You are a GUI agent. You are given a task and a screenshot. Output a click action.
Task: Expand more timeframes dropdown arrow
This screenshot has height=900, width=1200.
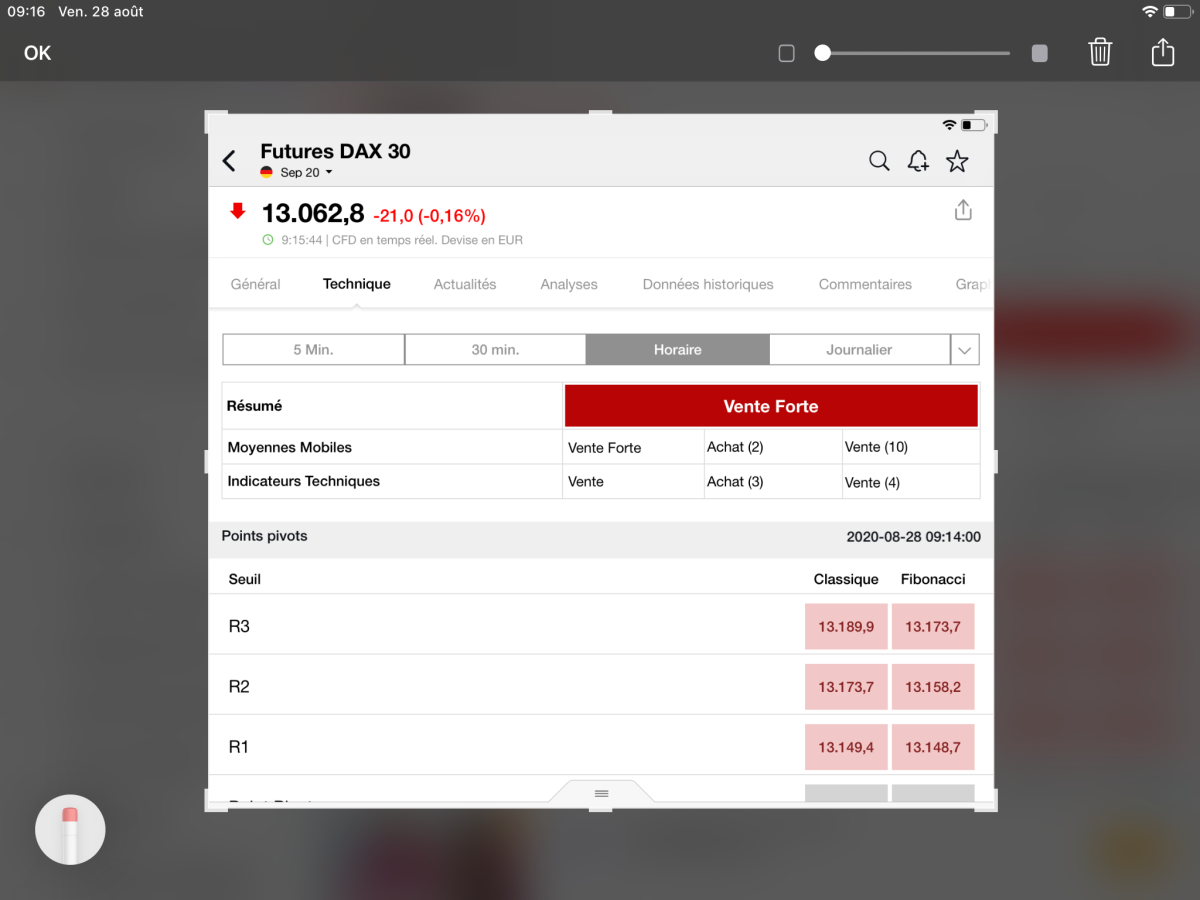tap(965, 350)
